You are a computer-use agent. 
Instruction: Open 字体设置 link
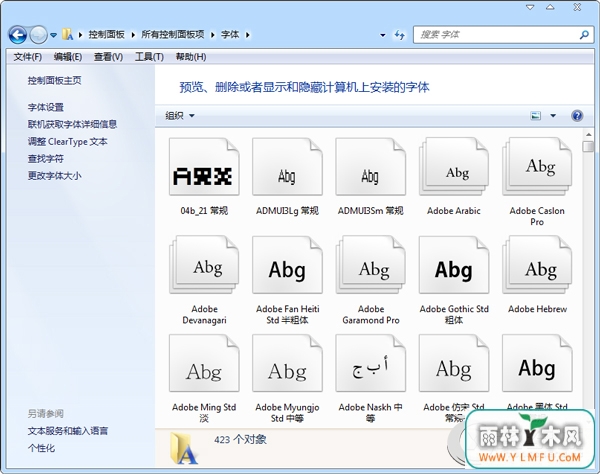click(46, 108)
